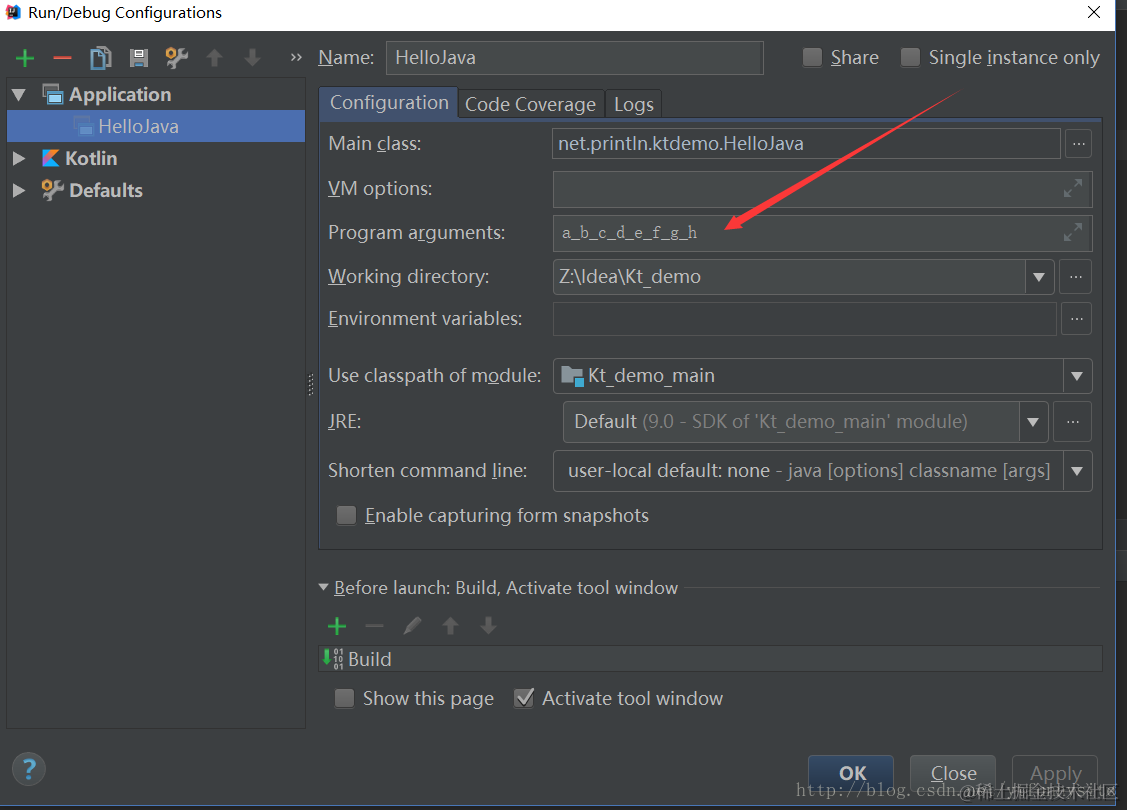The image size is (1127, 810).
Task: Click the Defaults wrench icon in the tree
Action: 52,190
